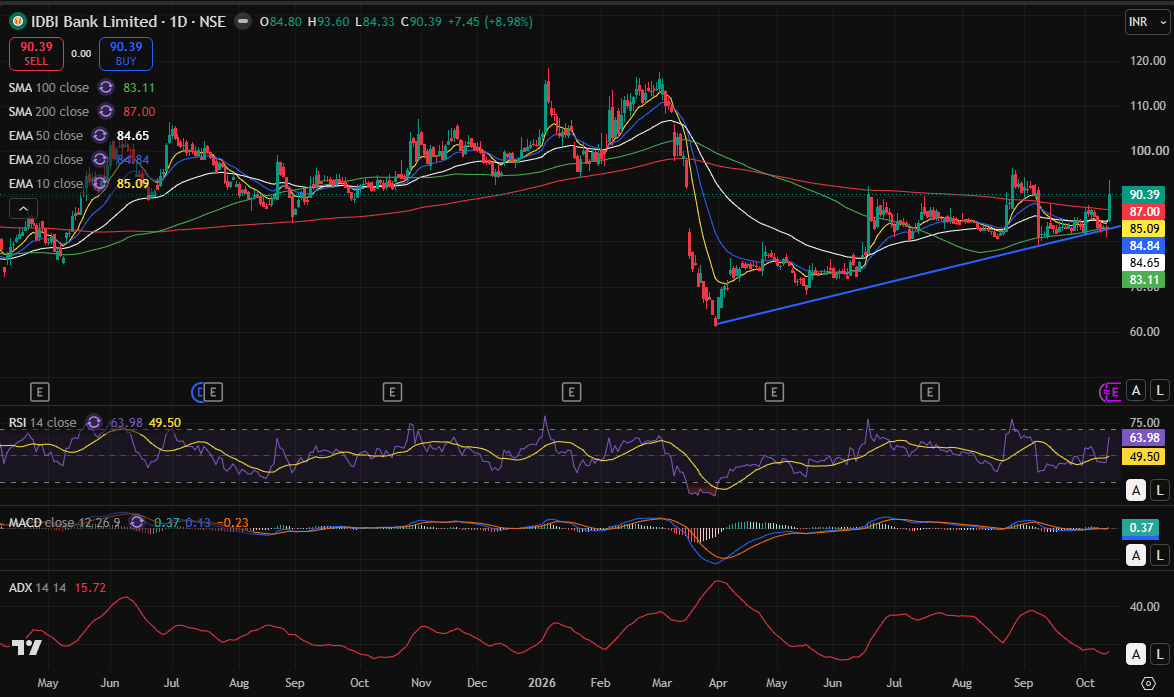Select the RSI 14 close legend label

[x=43, y=422]
